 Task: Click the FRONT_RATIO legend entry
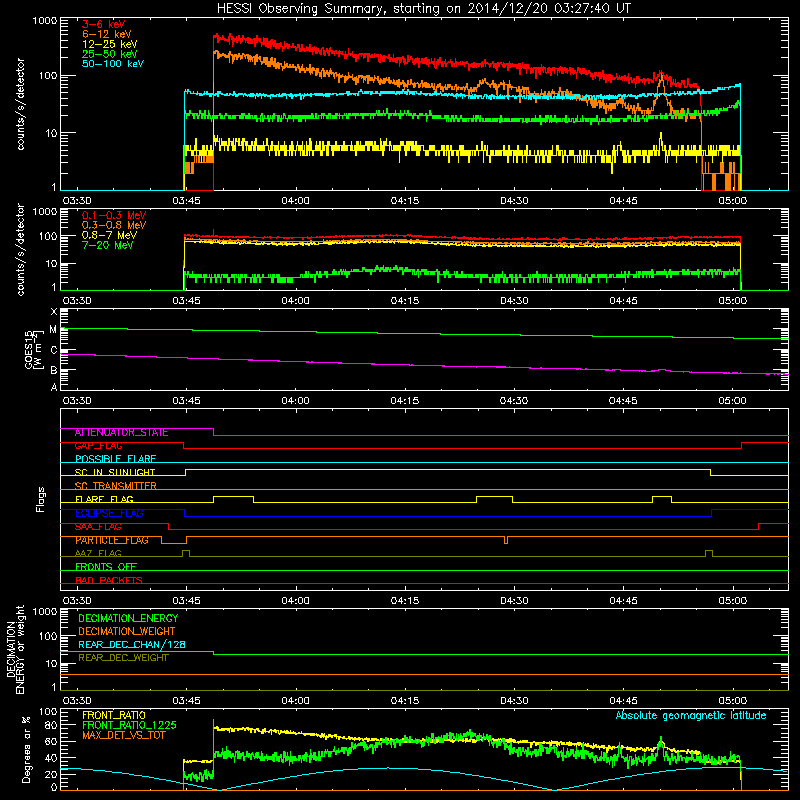114,715
